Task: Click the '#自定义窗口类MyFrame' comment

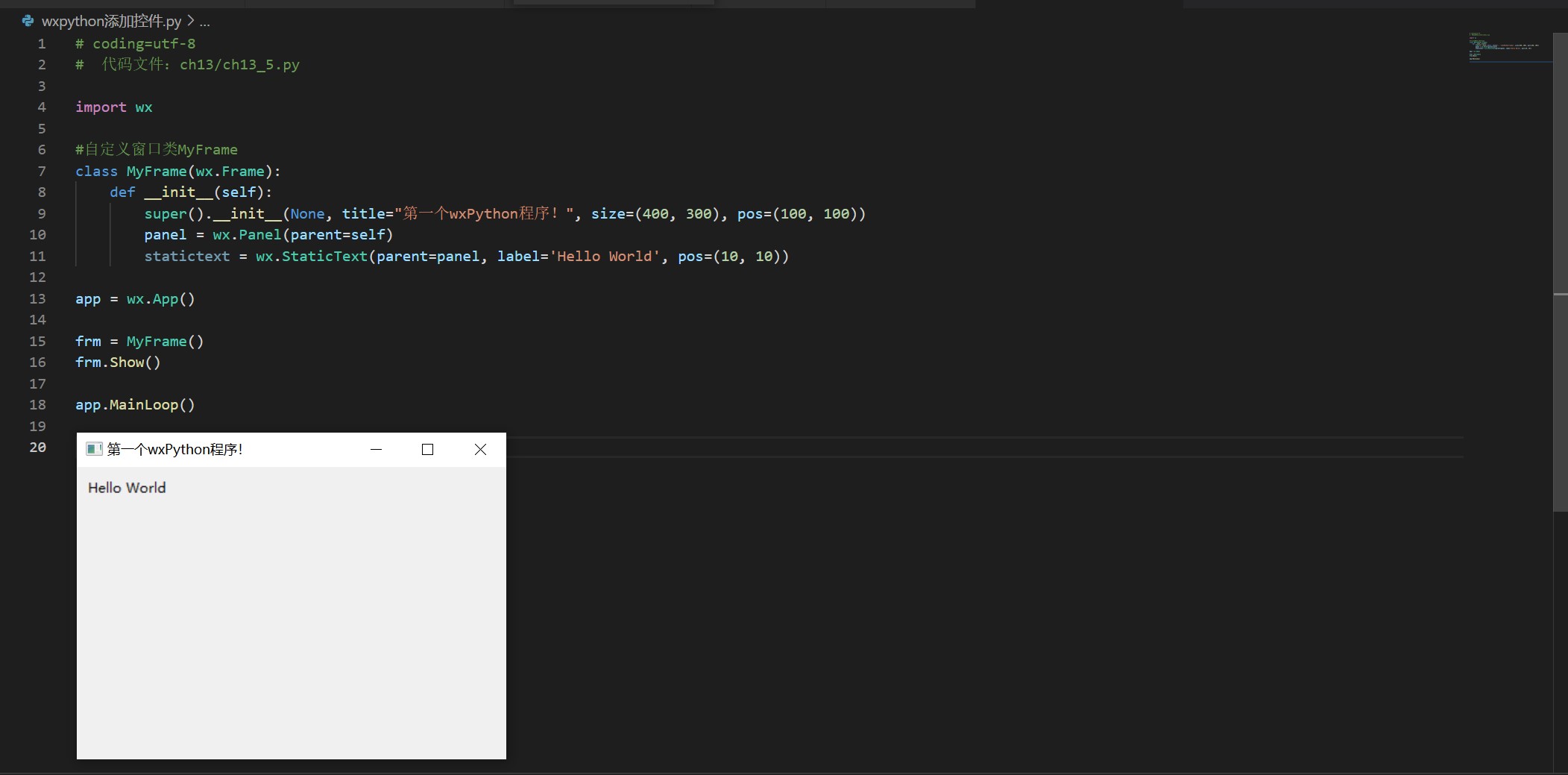Action: click(157, 150)
